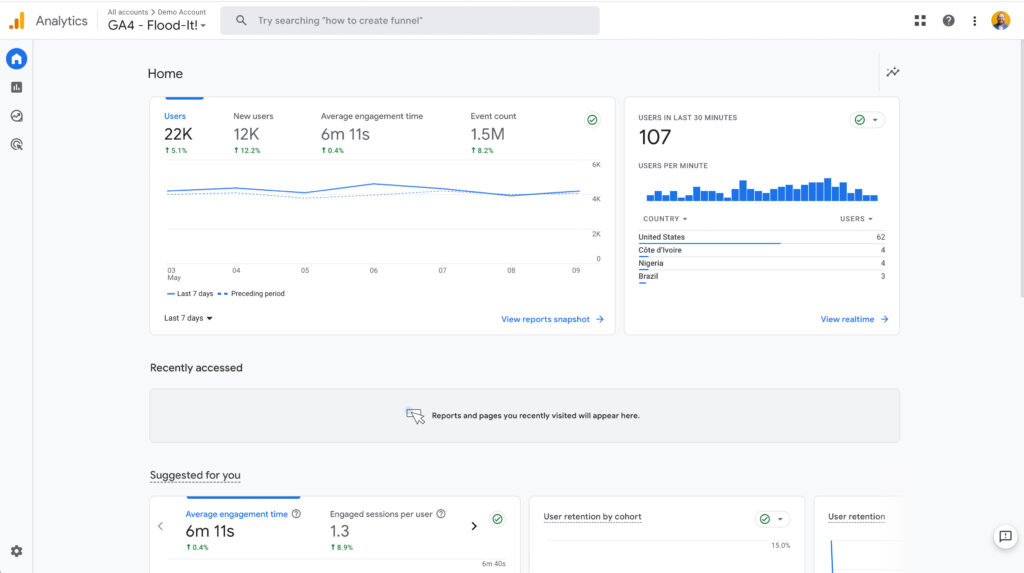Screen dimensions: 1024x573
Task: Click the next arrow on suggested card
Action: click(x=474, y=526)
